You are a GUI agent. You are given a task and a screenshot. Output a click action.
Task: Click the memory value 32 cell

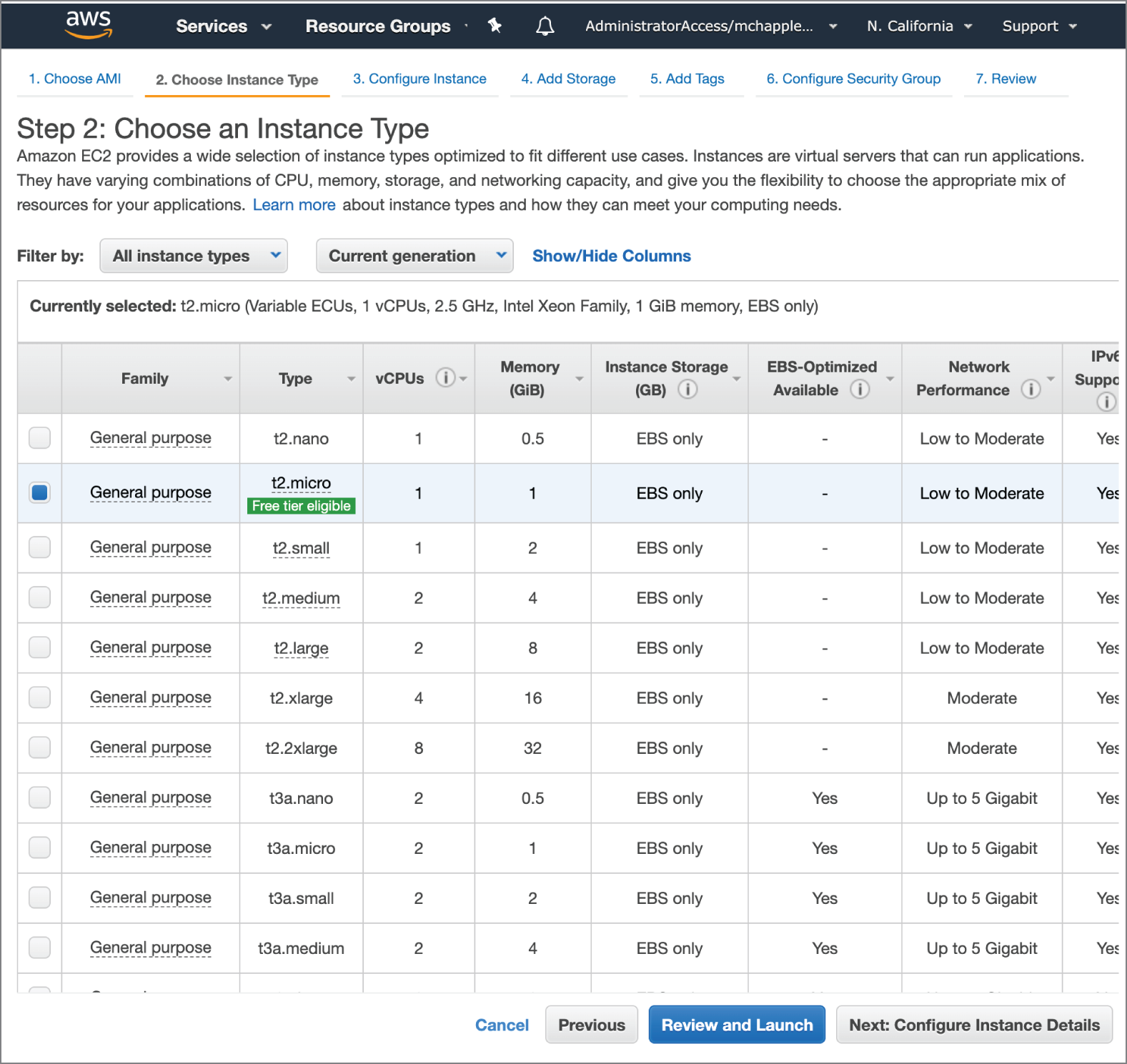532,748
